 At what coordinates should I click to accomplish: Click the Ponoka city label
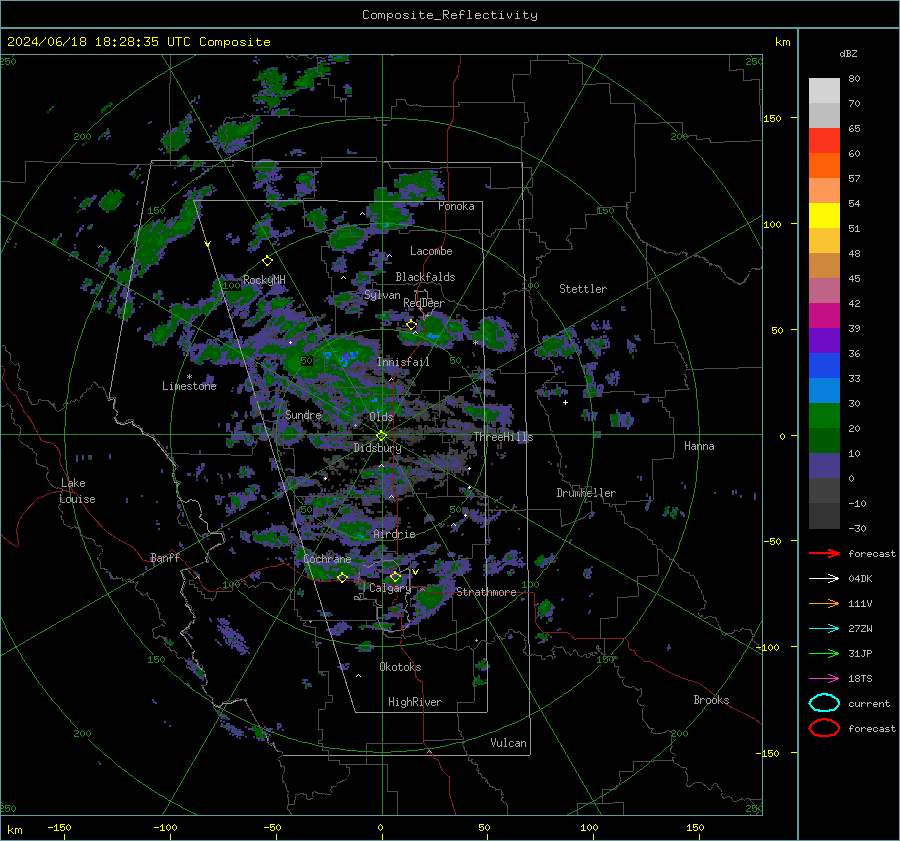click(456, 206)
